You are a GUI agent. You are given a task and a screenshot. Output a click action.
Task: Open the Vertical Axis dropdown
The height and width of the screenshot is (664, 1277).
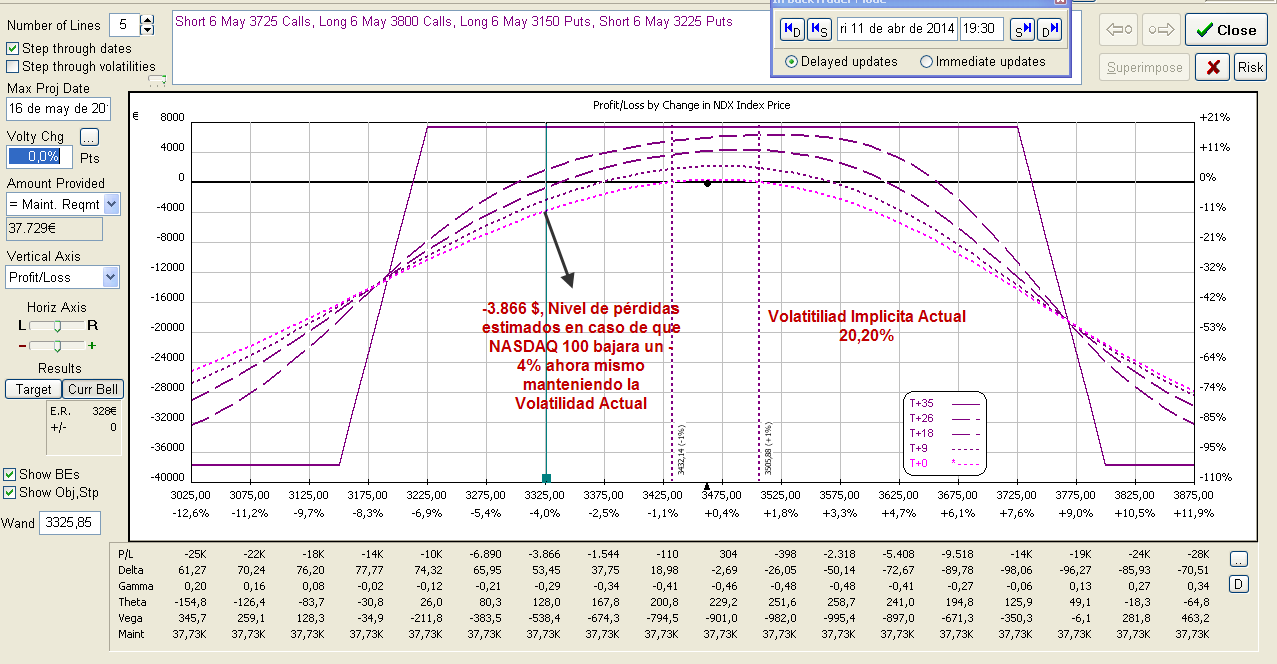pos(111,277)
